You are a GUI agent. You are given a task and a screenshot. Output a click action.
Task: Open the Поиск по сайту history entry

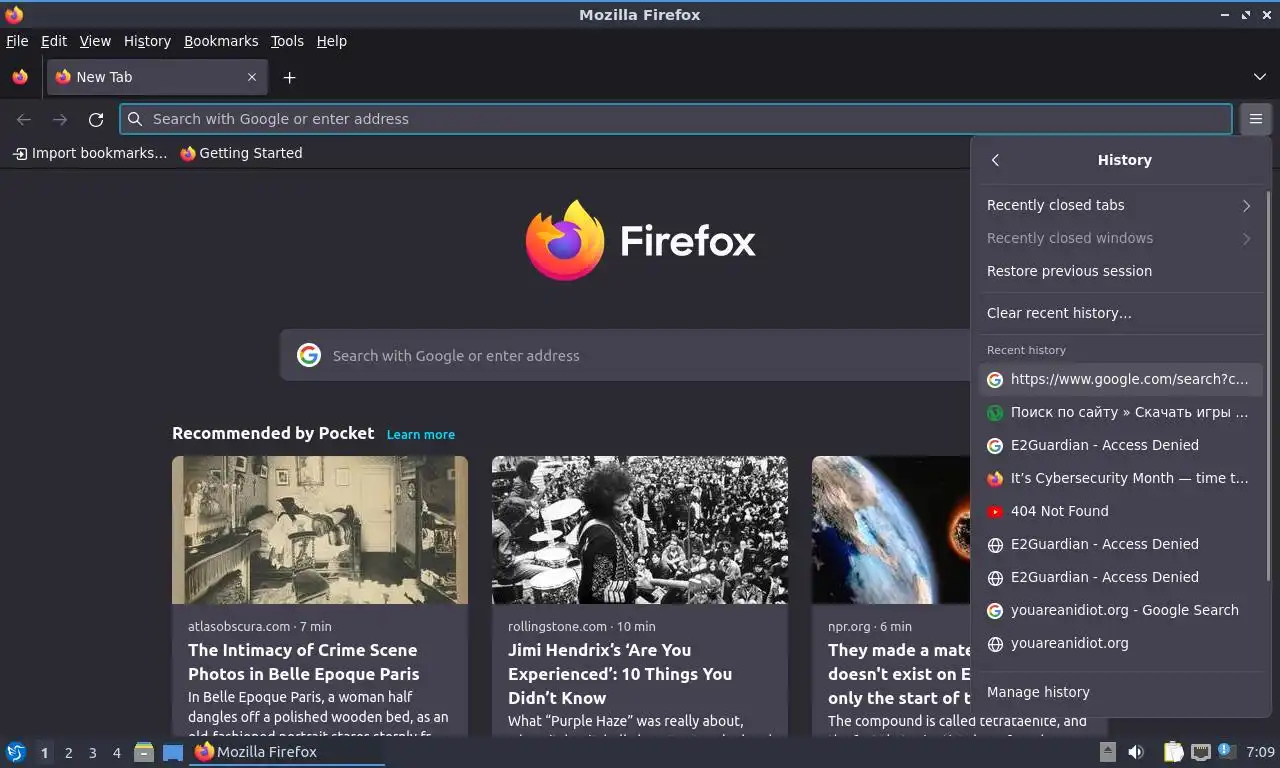[1120, 412]
